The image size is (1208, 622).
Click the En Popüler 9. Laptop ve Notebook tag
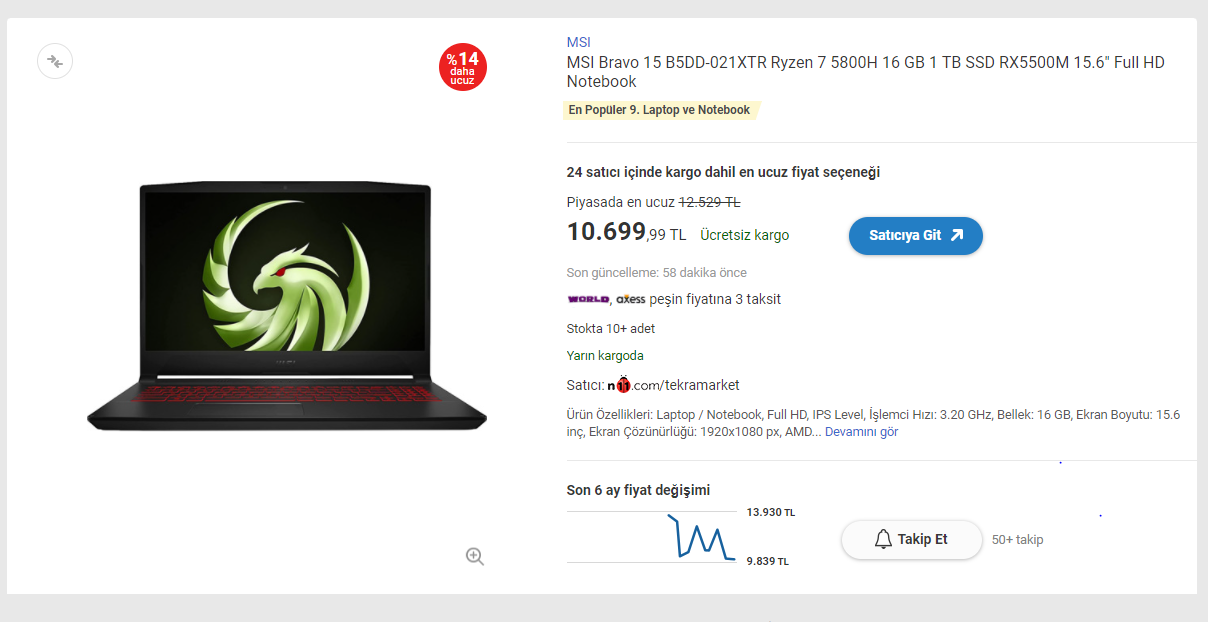tap(660, 110)
